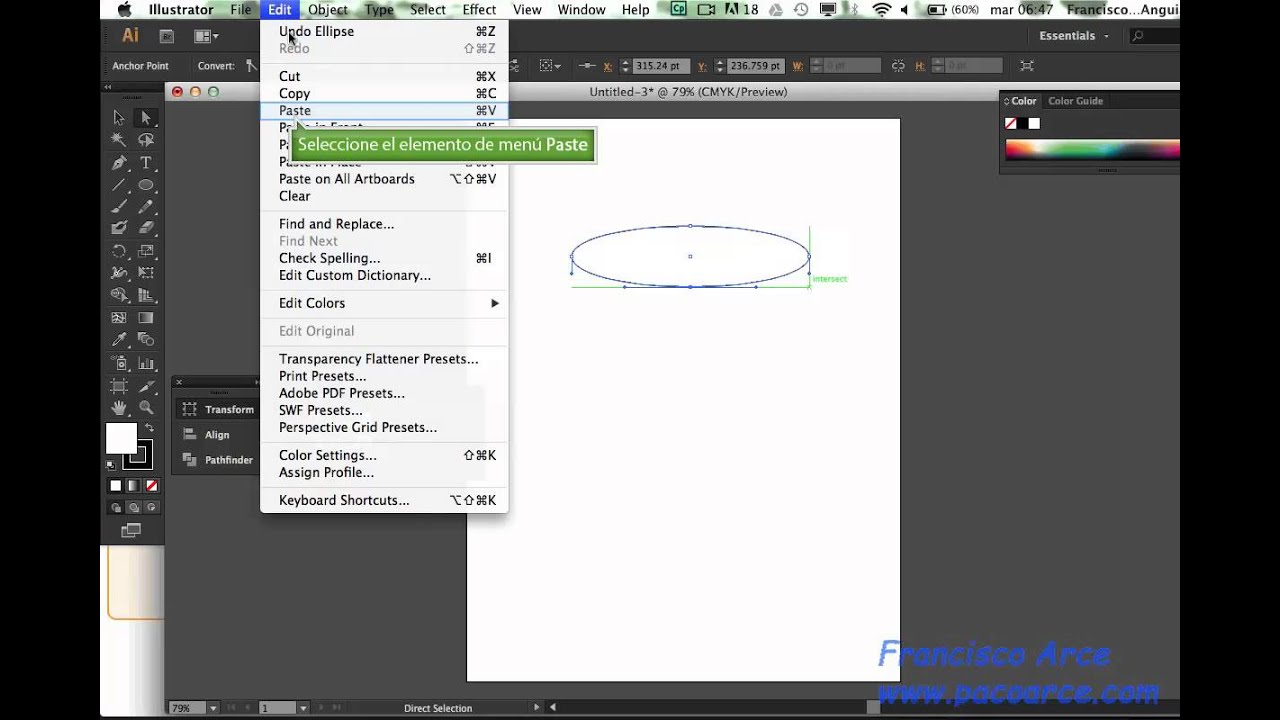Select the Gradient tool

click(146, 318)
